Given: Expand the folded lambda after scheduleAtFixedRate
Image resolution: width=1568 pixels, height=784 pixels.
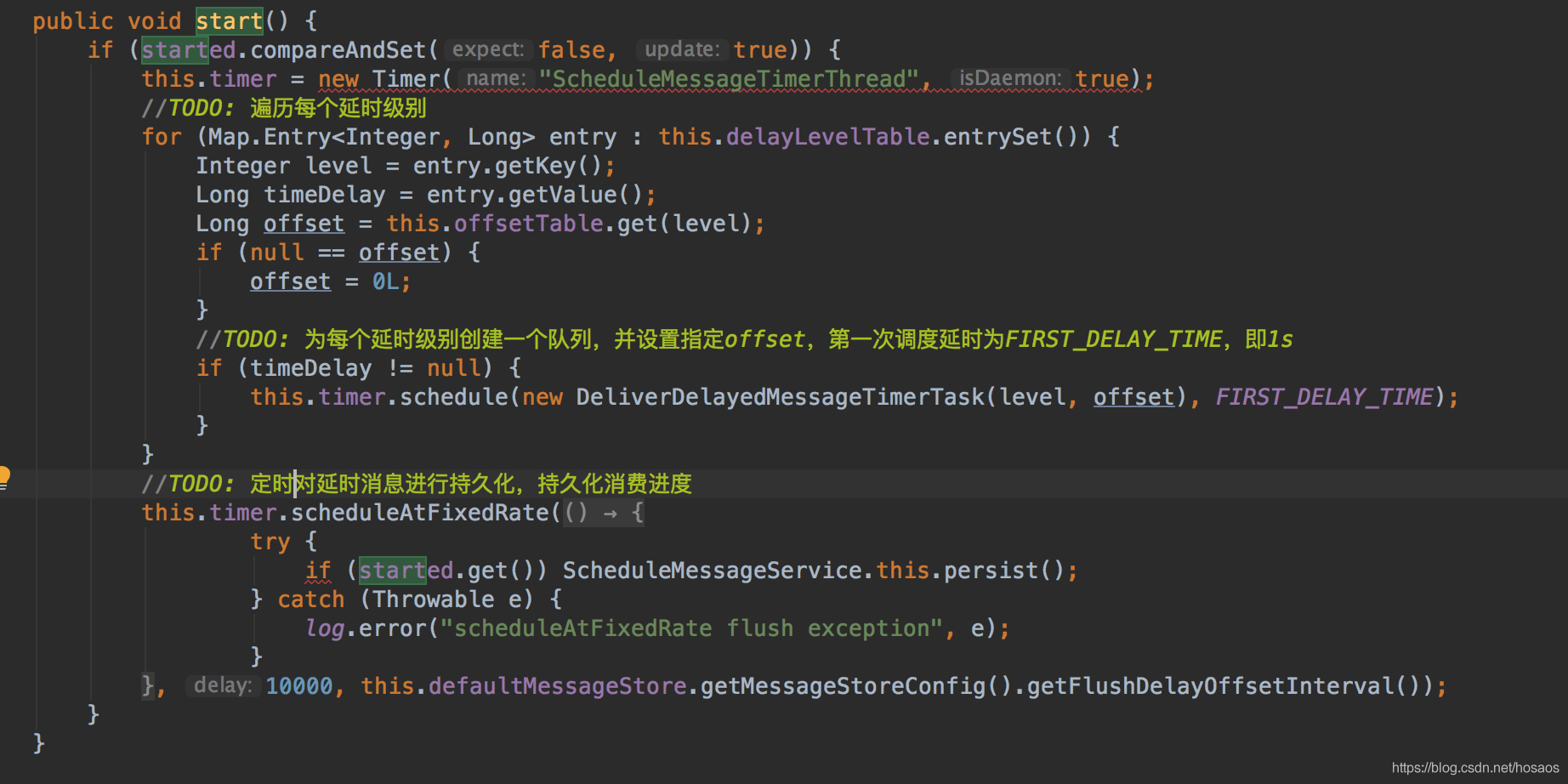Looking at the screenshot, I should pos(604,513).
